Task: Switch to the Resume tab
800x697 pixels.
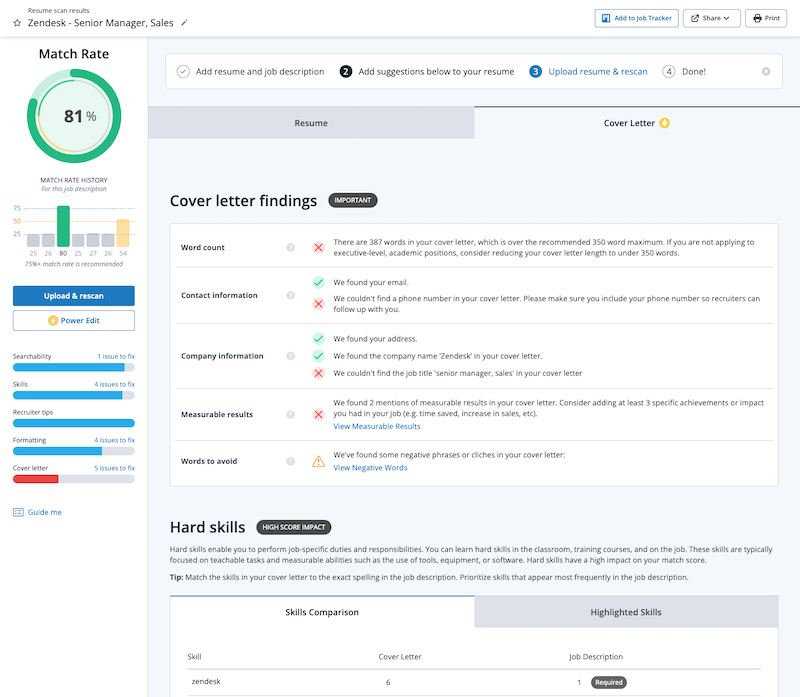Action: [x=311, y=123]
